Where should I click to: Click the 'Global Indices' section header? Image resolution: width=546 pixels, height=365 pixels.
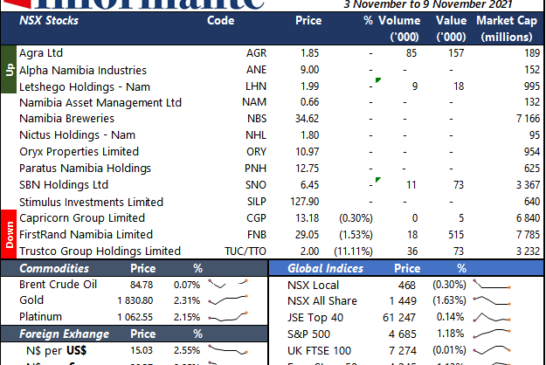tap(325, 268)
